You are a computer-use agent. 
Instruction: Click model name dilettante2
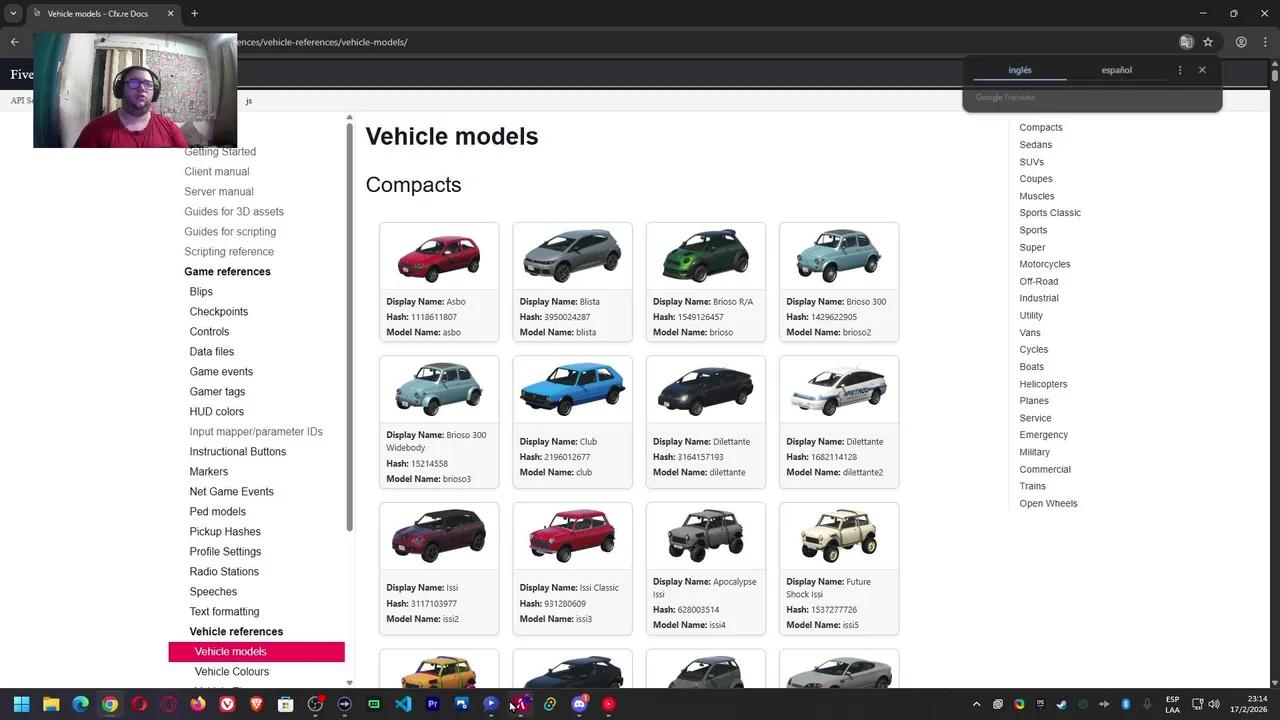(x=862, y=472)
